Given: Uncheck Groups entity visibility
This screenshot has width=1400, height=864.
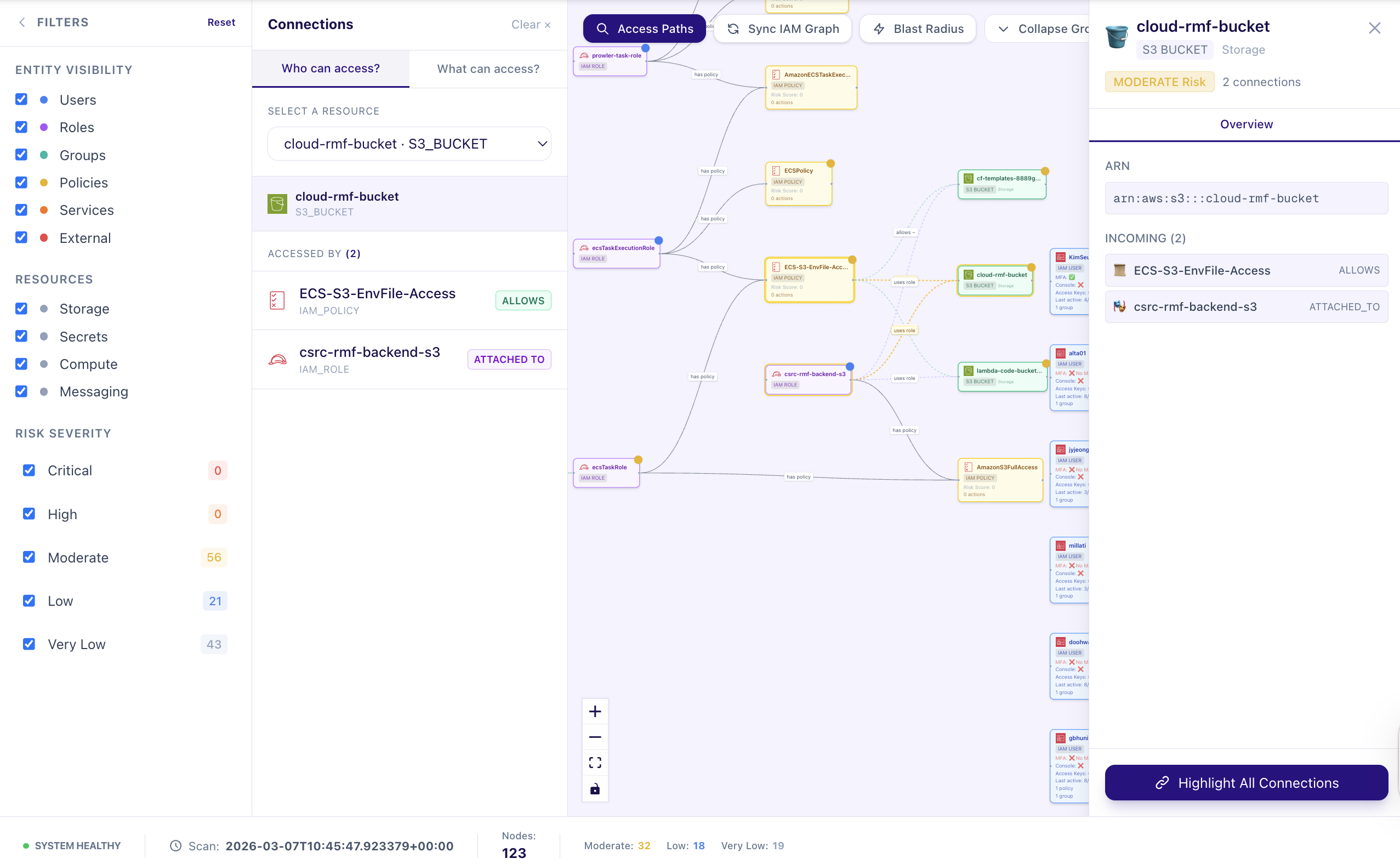Looking at the screenshot, I should (21, 155).
